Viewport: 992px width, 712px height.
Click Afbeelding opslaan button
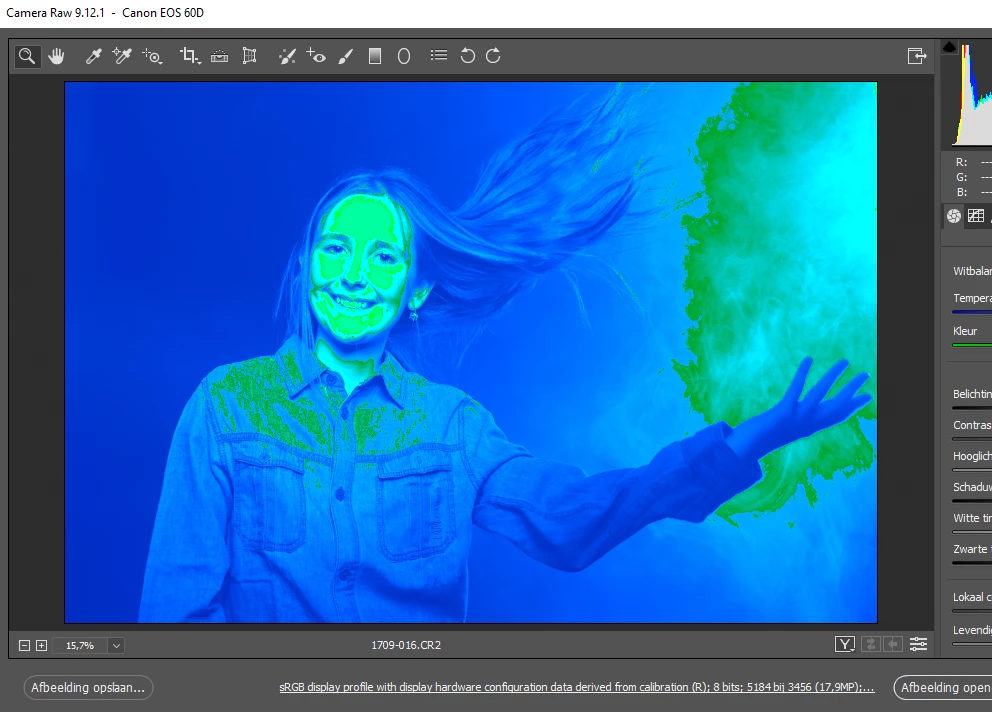coord(88,687)
